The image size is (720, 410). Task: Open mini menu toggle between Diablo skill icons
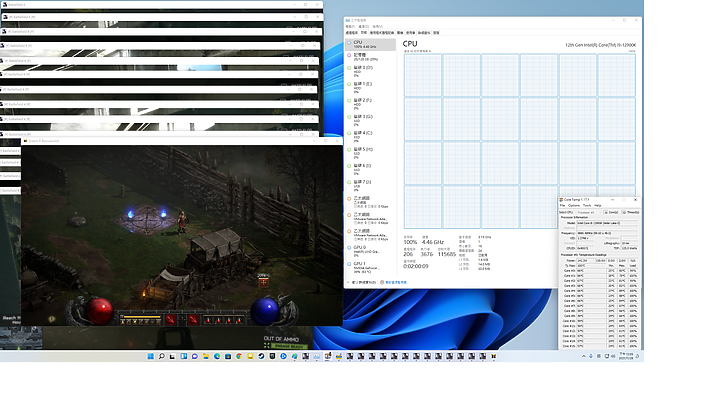(x=182, y=320)
